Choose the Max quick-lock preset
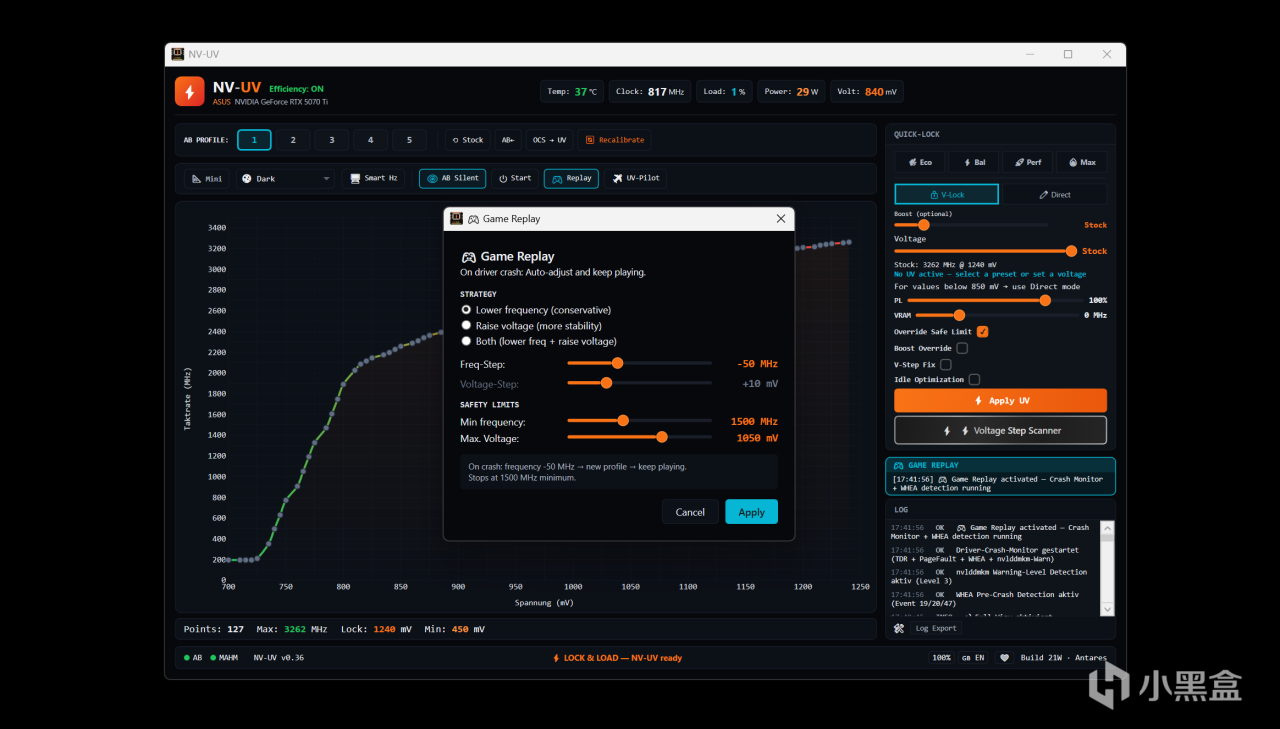The width and height of the screenshot is (1280, 729). [1081, 162]
